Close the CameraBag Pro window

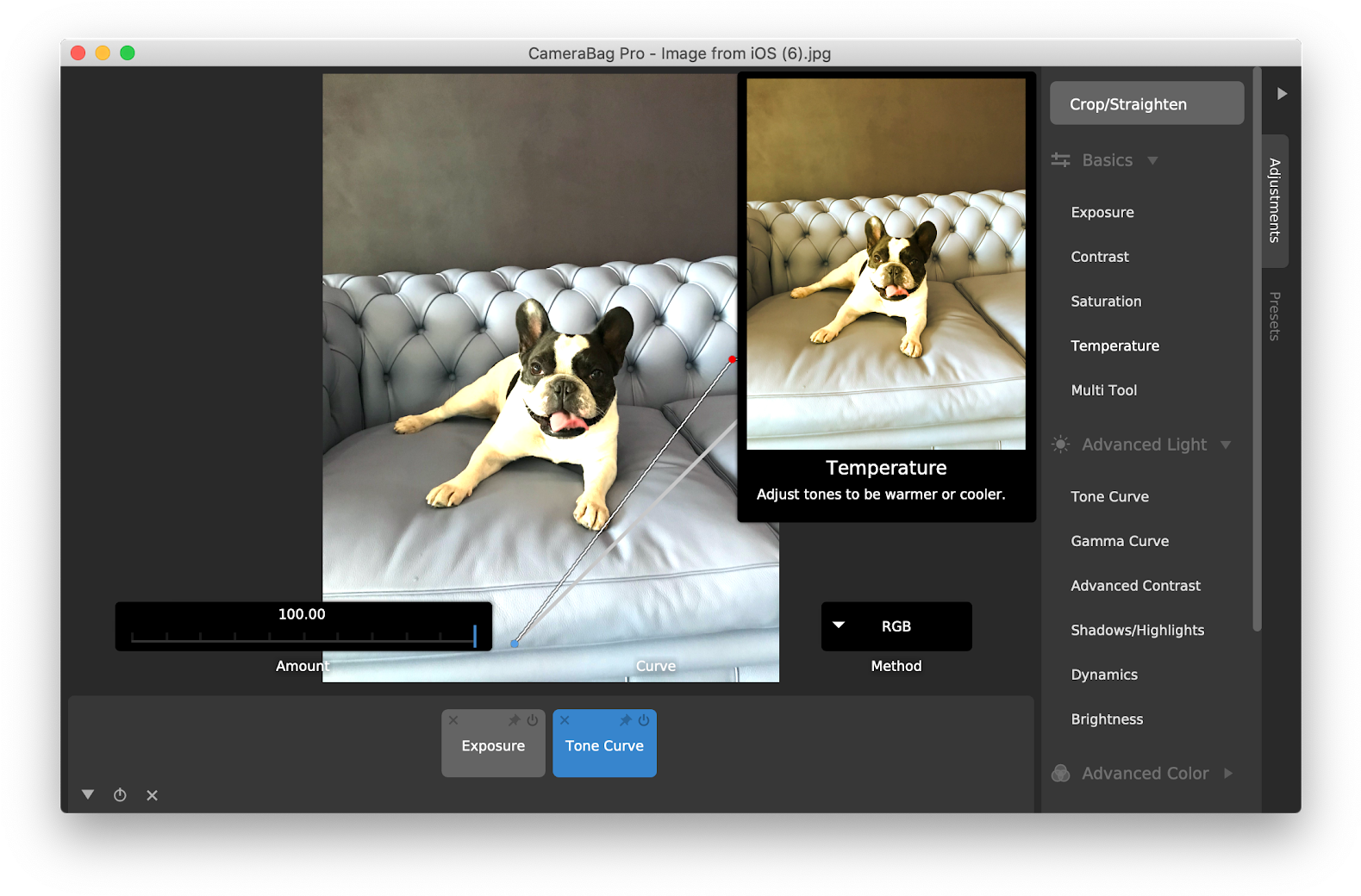click(78, 53)
